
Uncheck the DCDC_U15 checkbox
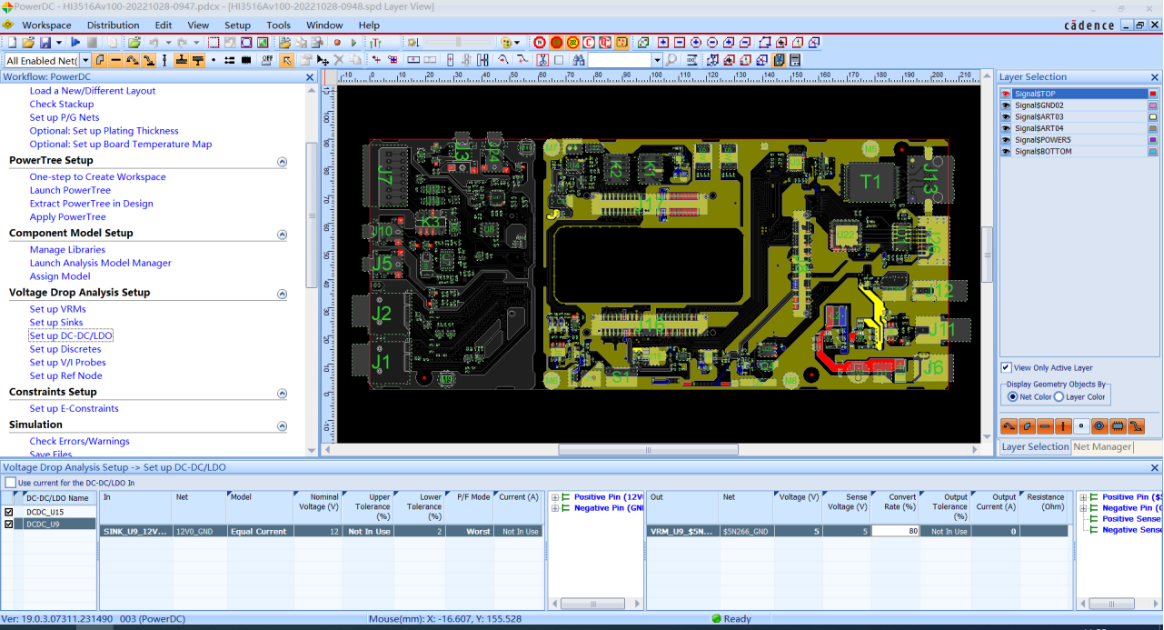pyautogui.click(x=9, y=512)
